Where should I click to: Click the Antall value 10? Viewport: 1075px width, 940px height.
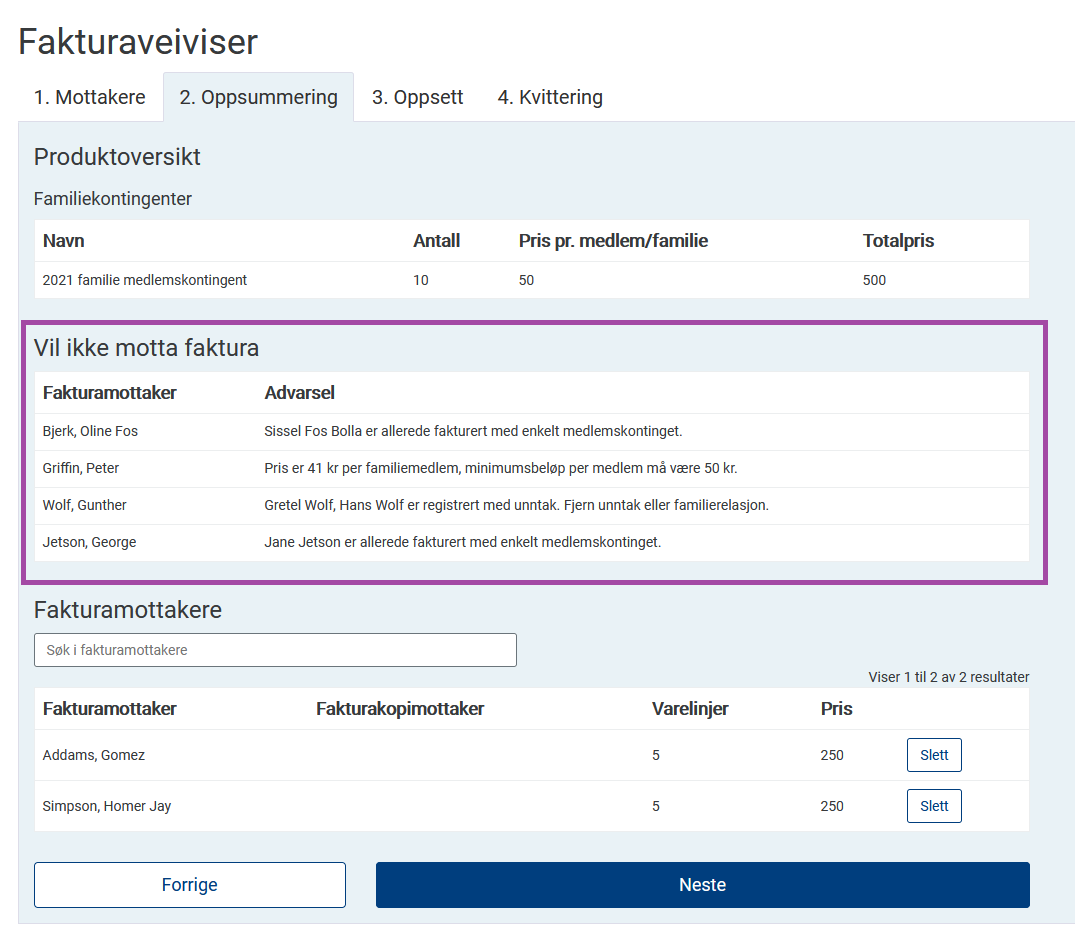click(x=421, y=280)
